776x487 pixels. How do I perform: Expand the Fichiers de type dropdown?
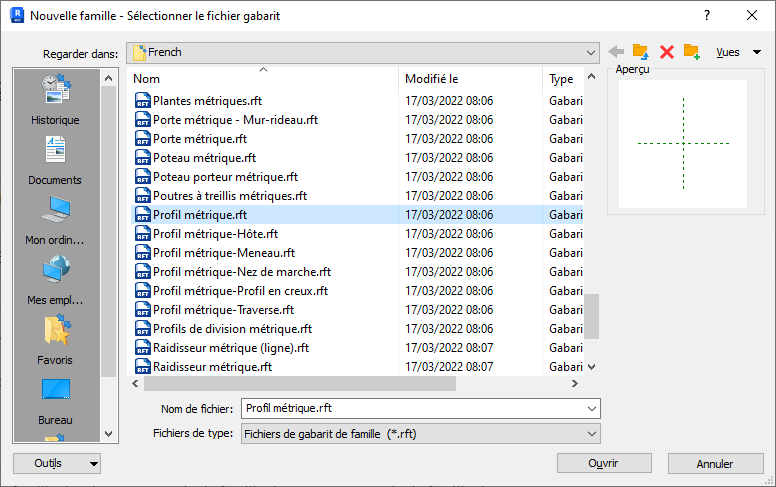click(x=591, y=434)
